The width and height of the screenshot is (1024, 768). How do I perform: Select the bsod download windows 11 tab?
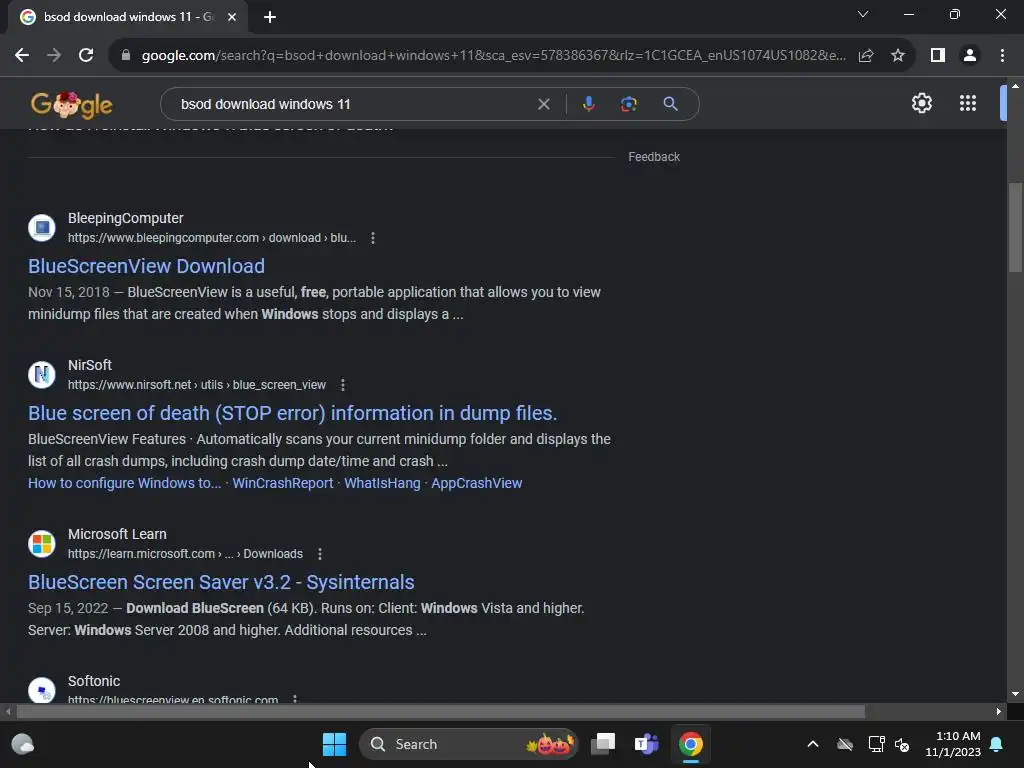pyautogui.click(x=127, y=17)
